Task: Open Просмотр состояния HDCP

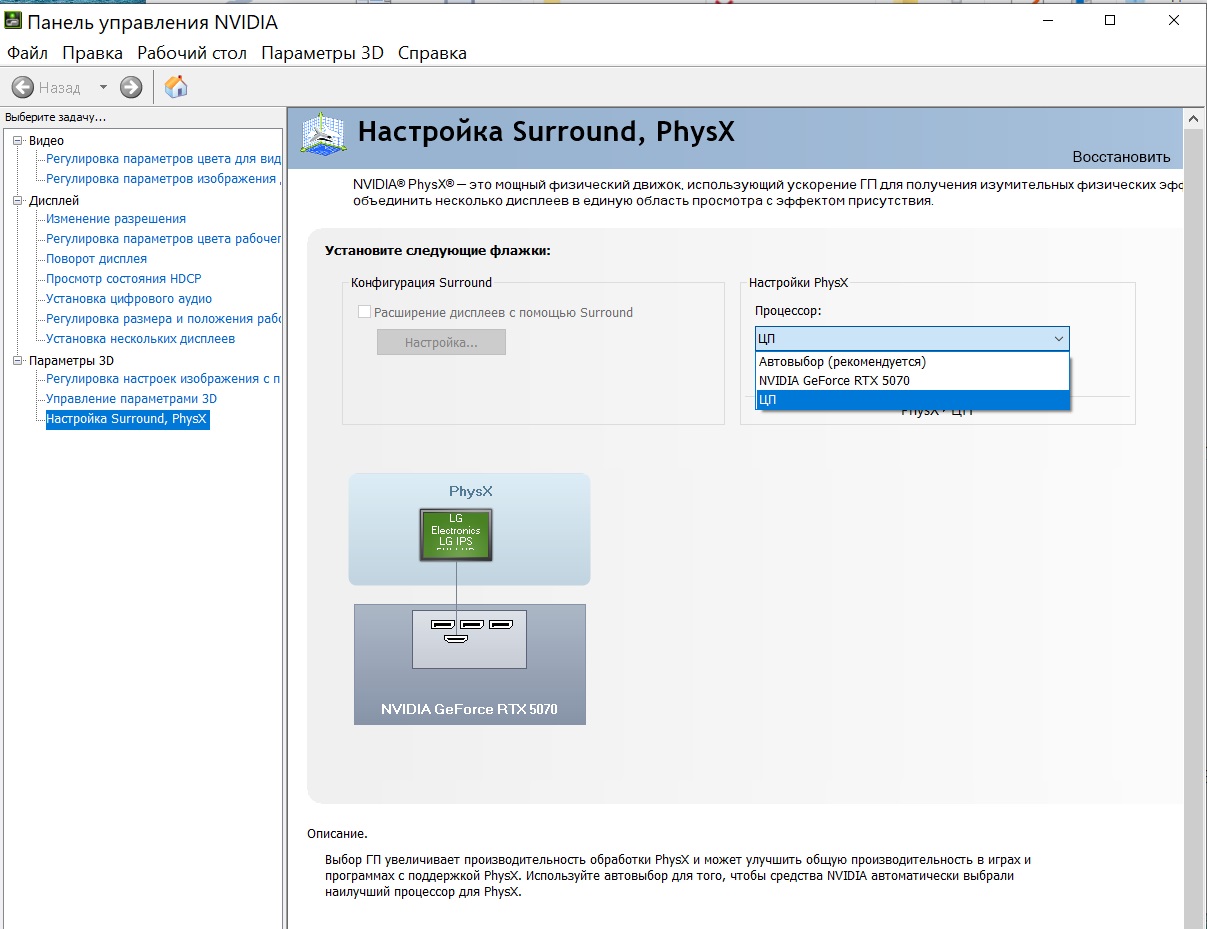Action: click(124, 279)
